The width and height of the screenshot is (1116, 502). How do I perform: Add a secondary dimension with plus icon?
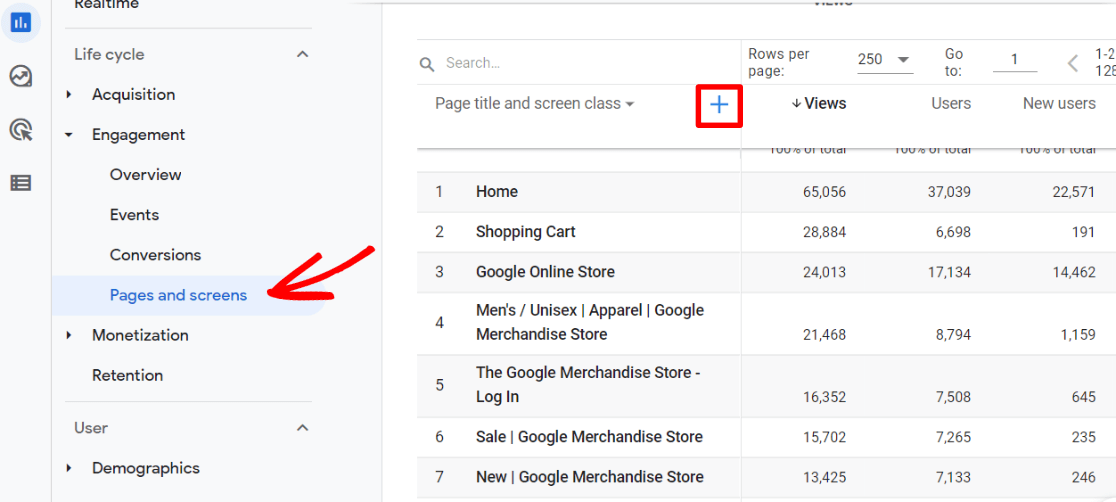click(x=720, y=105)
